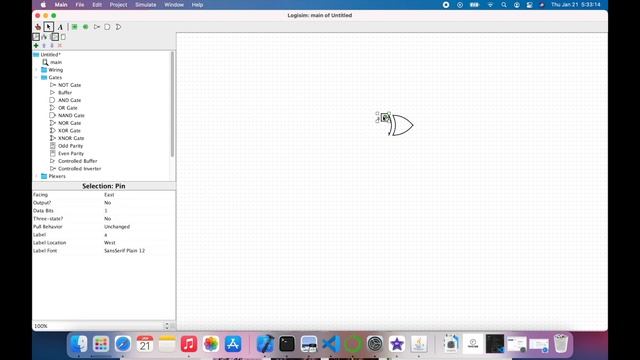Open the Apple menu
640x360 pixels.
(x=43, y=5)
